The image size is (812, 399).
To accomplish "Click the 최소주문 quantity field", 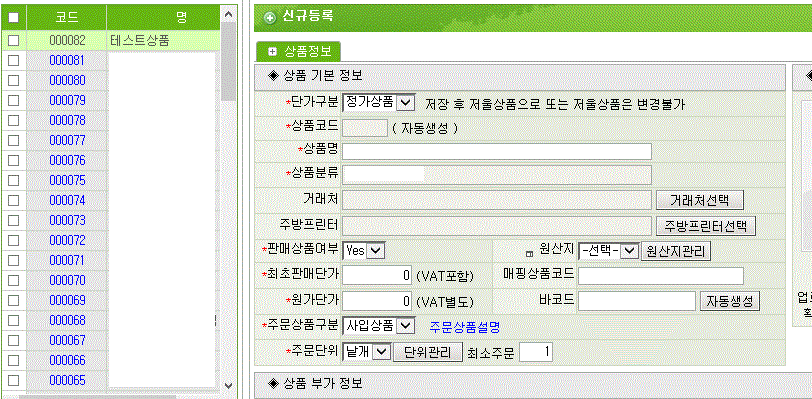I will click(536, 352).
